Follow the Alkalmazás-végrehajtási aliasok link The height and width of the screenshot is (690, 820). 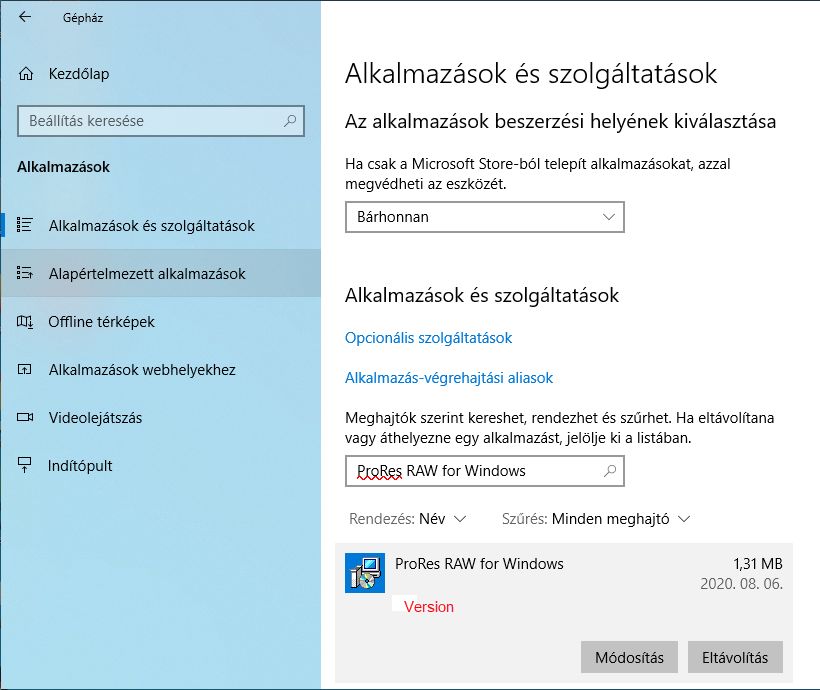448,378
